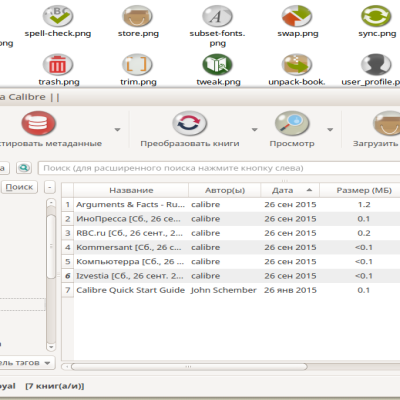The height and width of the screenshot is (400, 400).
Task: Click the edit metadata toolbar icon
Action: click(x=38, y=123)
